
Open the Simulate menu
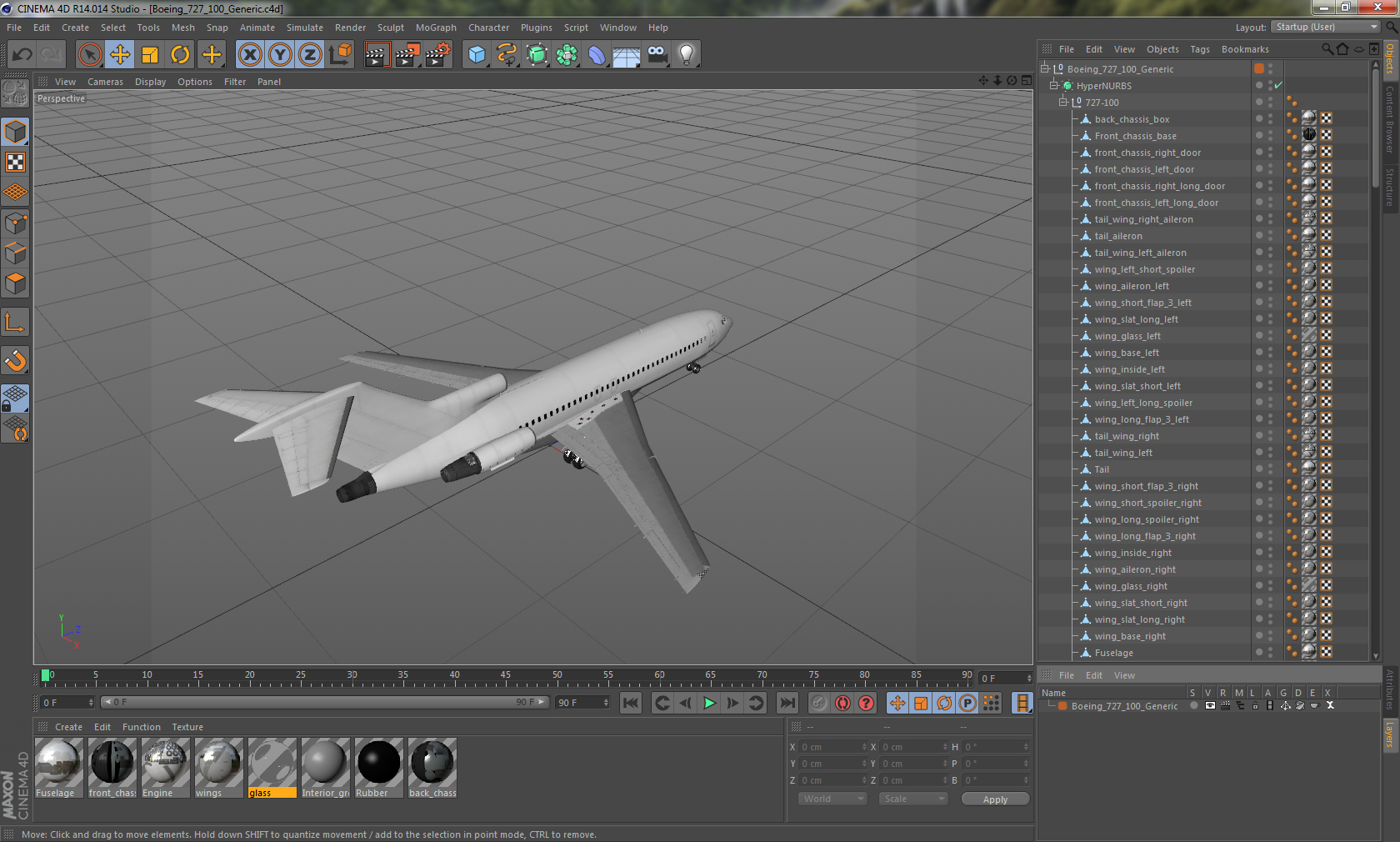pos(305,28)
